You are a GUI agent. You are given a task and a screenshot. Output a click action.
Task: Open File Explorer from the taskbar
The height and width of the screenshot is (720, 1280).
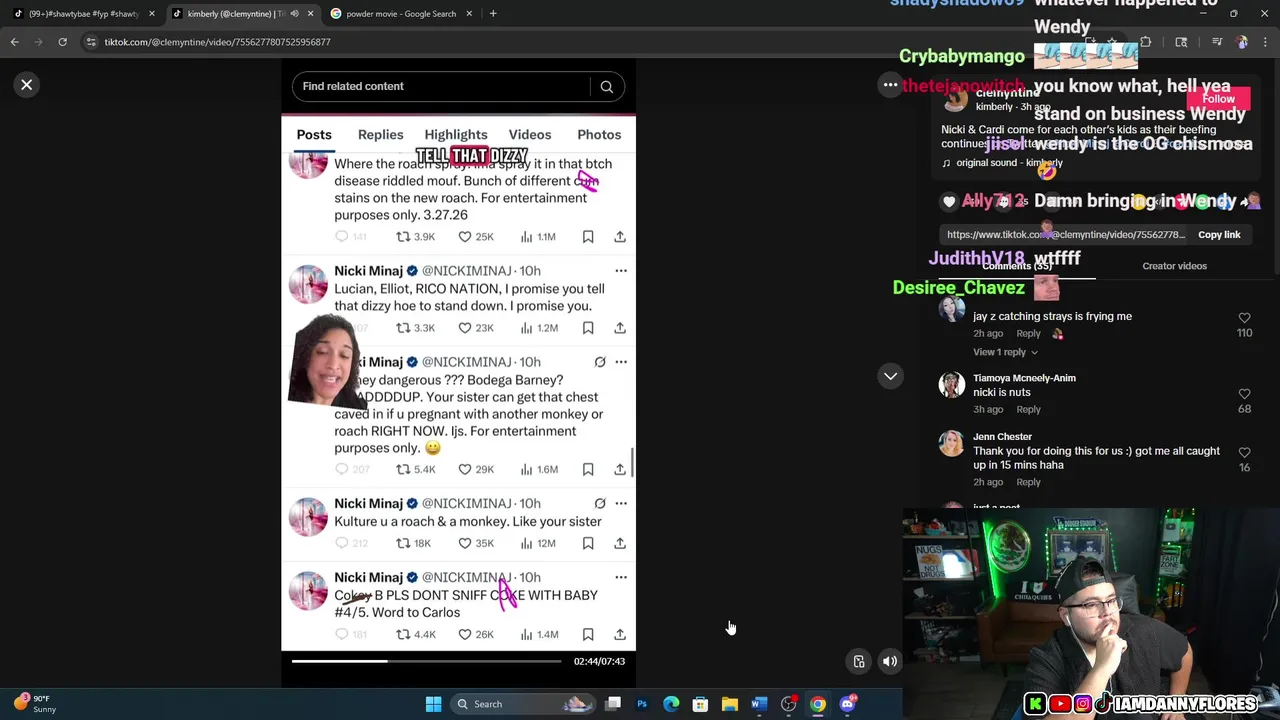(x=730, y=704)
